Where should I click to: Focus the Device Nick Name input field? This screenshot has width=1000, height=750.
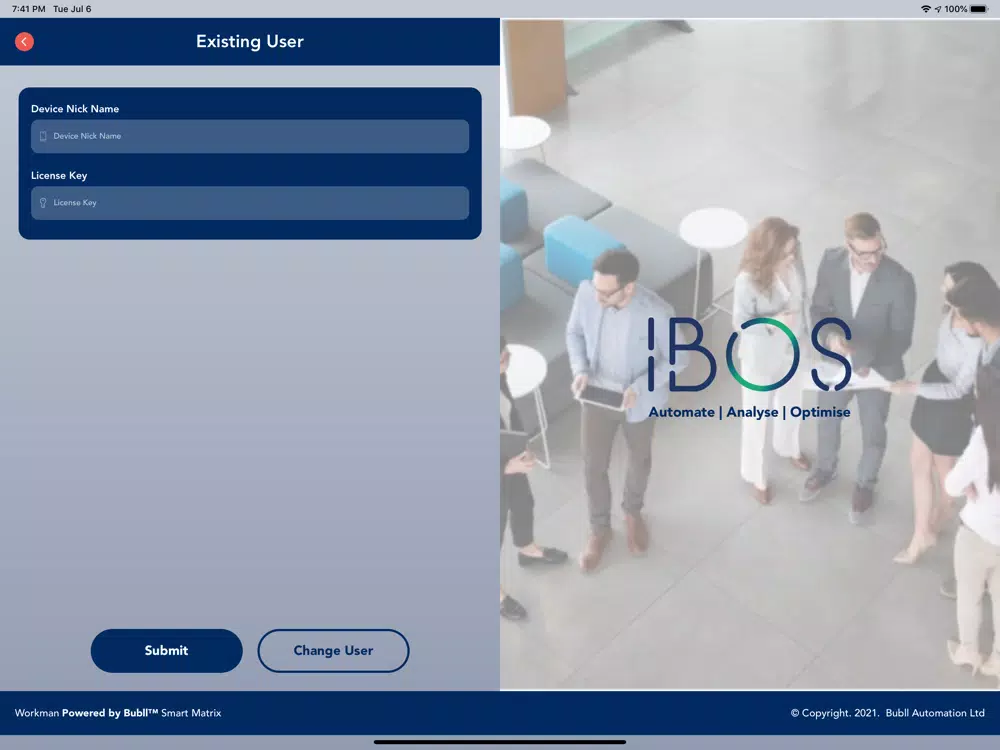pyautogui.click(x=250, y=136)
